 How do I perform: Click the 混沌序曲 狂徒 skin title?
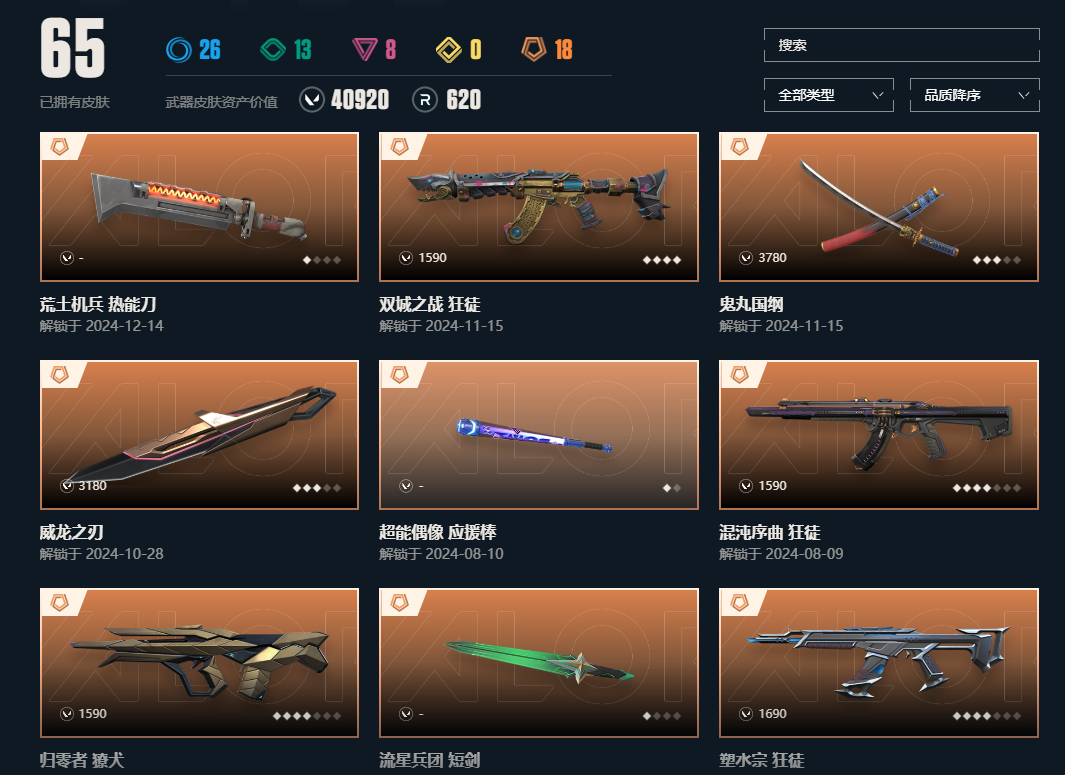click(770, 533)
